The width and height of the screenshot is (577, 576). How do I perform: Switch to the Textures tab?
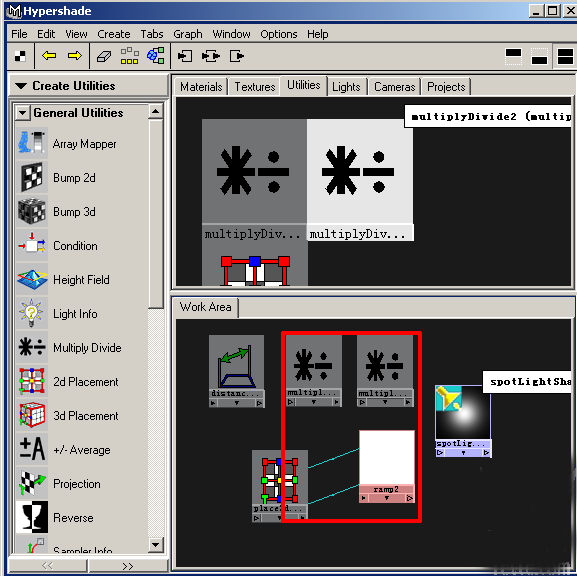(x=255, y=87)
